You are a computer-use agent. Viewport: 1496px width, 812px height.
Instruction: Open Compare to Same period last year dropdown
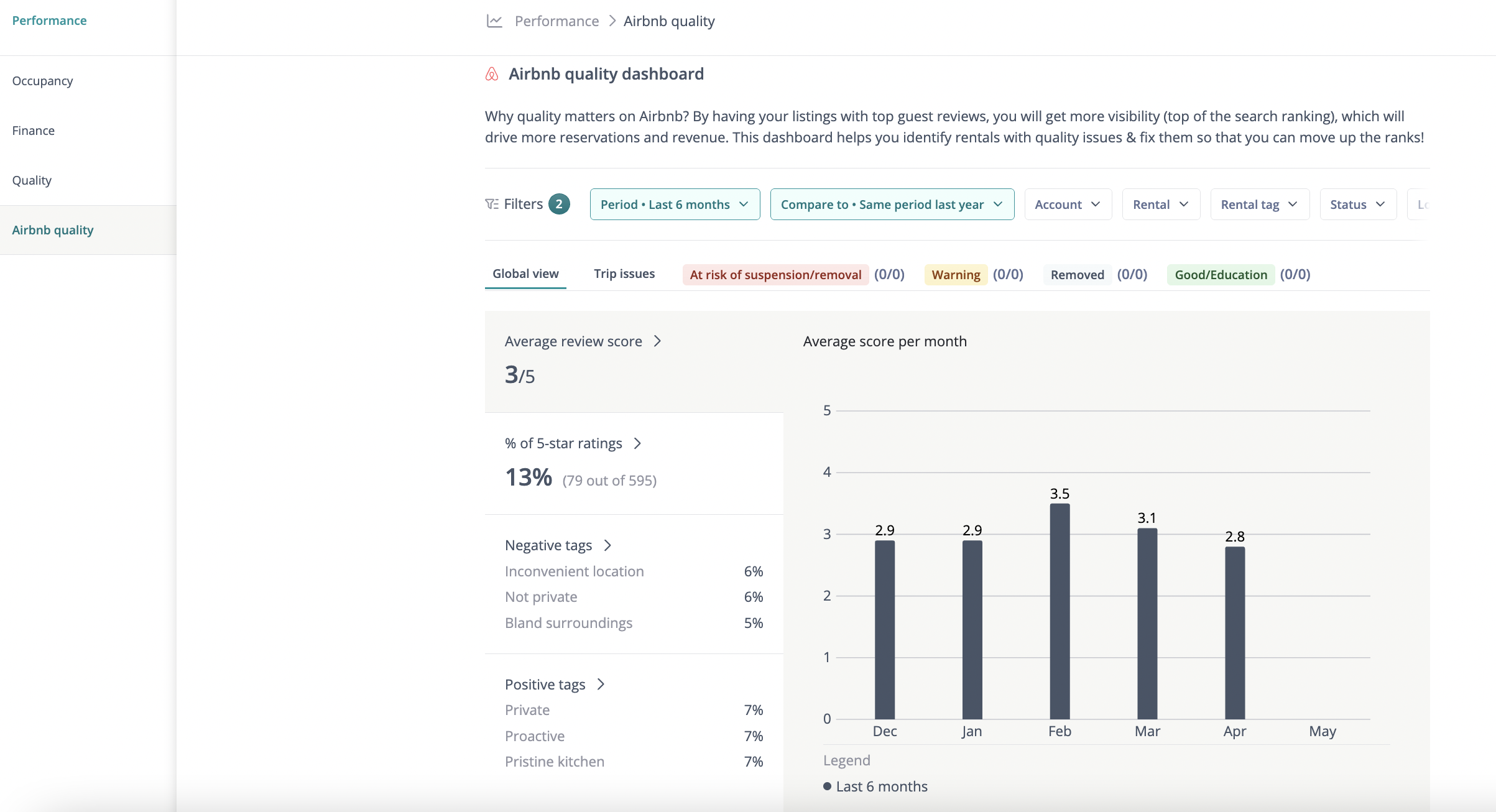tap(892, 204)
